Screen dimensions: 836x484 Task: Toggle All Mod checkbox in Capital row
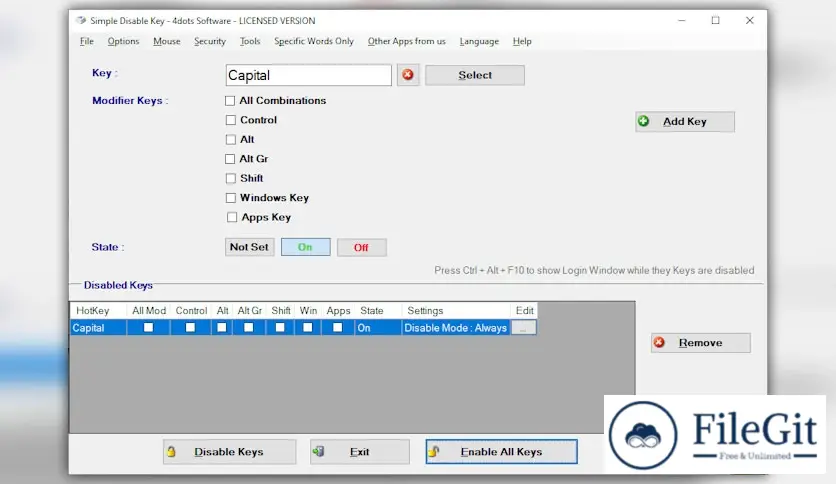pyautogui.click(x=148, y=327)
